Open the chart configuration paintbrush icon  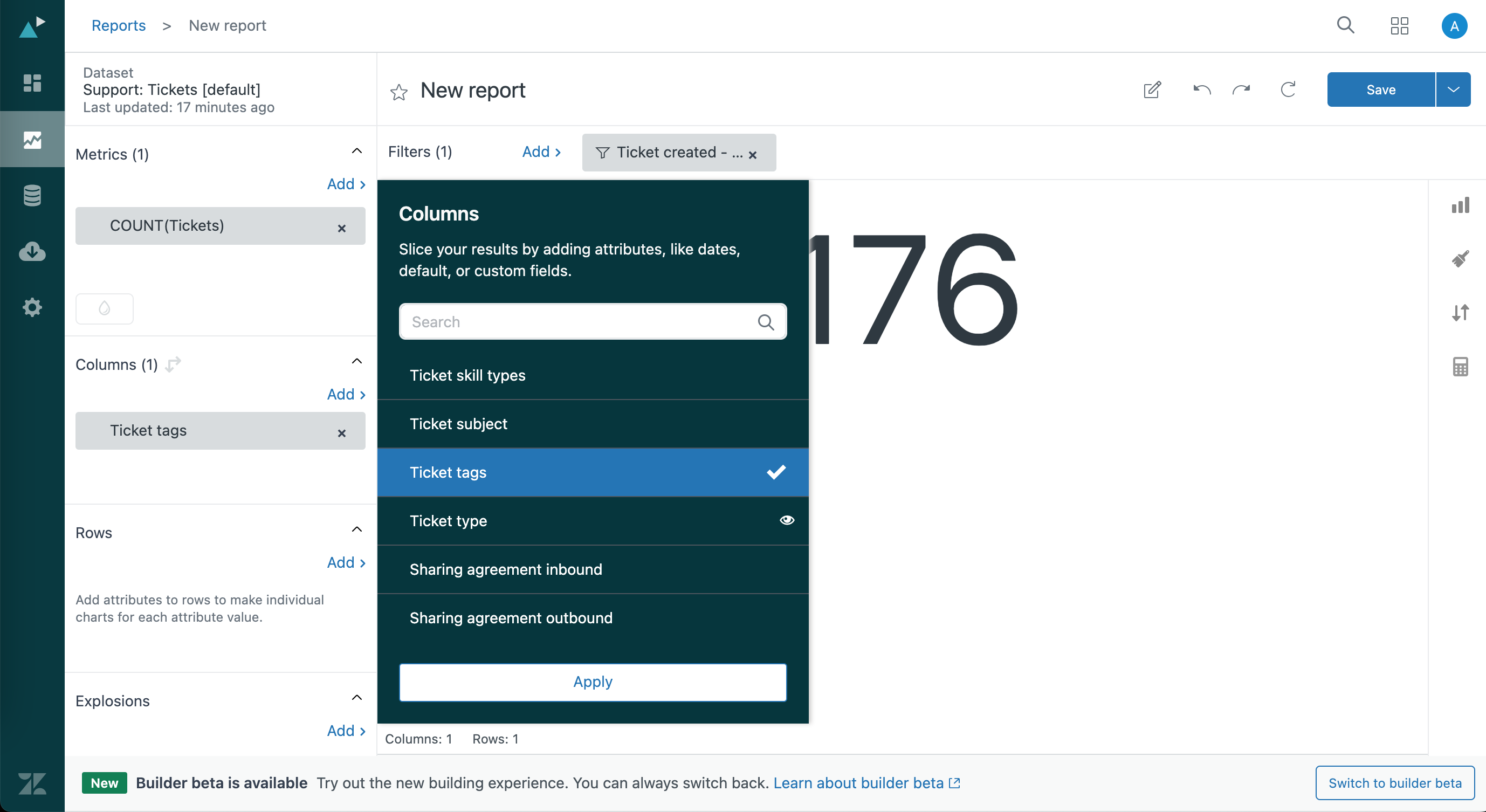[1460, 258]
